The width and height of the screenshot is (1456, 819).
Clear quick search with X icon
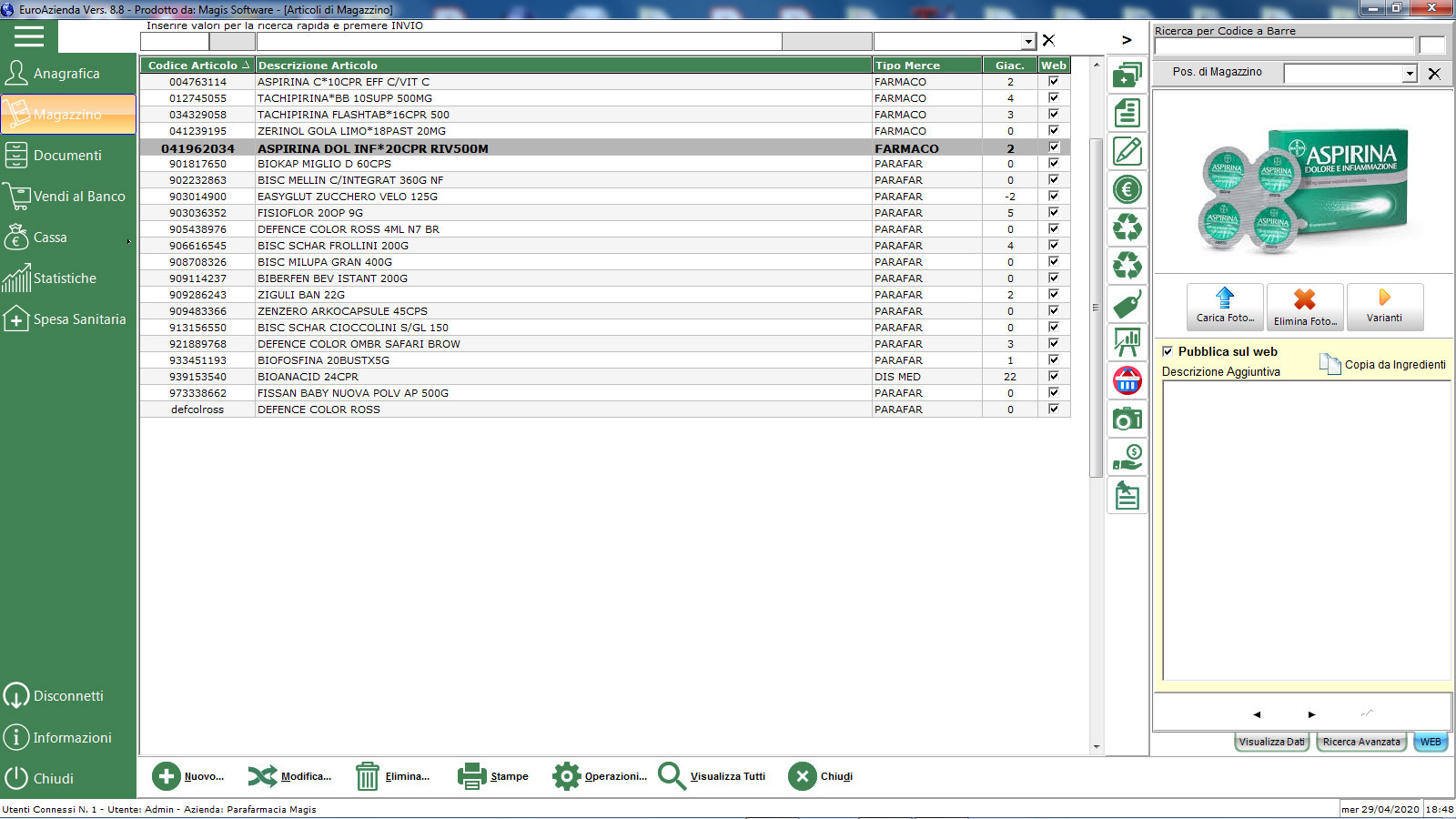(1048, 40)
